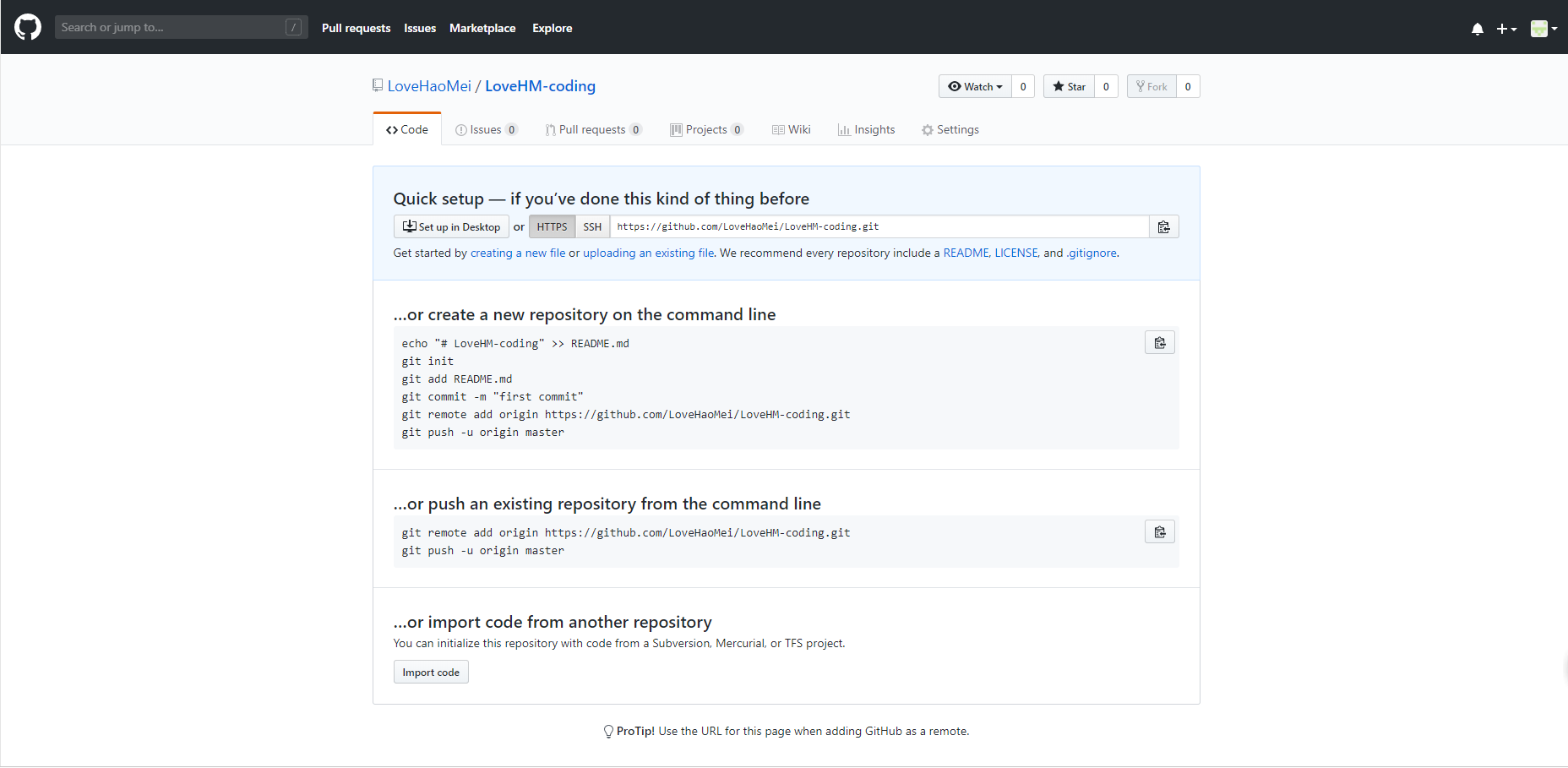
Task: Open the GitHub Octocat home logo
Action: pos(28,27)
